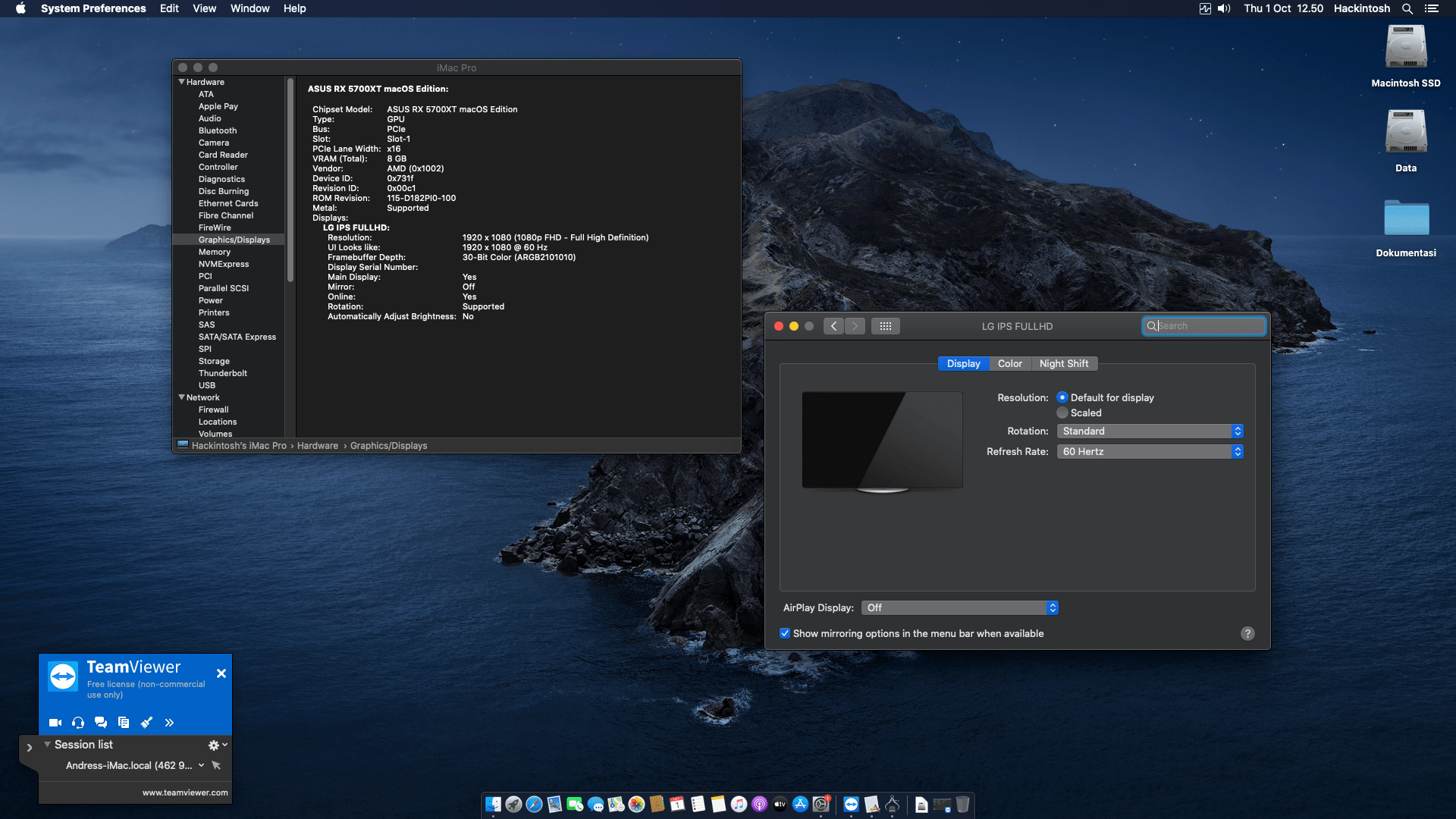The width and height of the screenshot is (1456, 819).
Task: Open TeamViewer audio headset options
Action: [78, 723]
